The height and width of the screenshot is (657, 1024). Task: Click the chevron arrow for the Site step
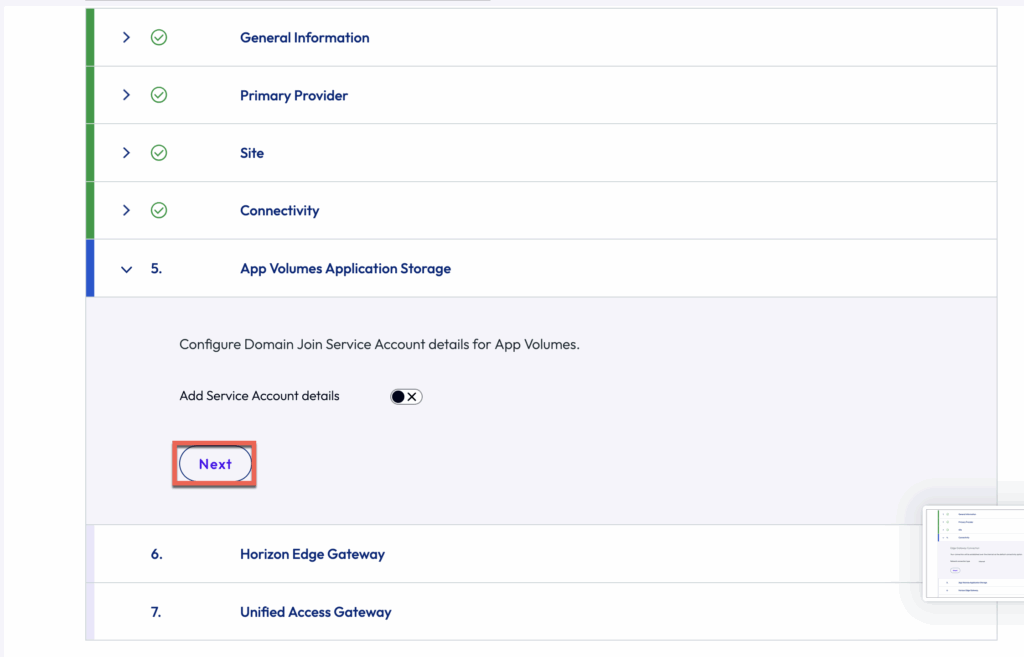pyautogui.click(x=126, y=153)
